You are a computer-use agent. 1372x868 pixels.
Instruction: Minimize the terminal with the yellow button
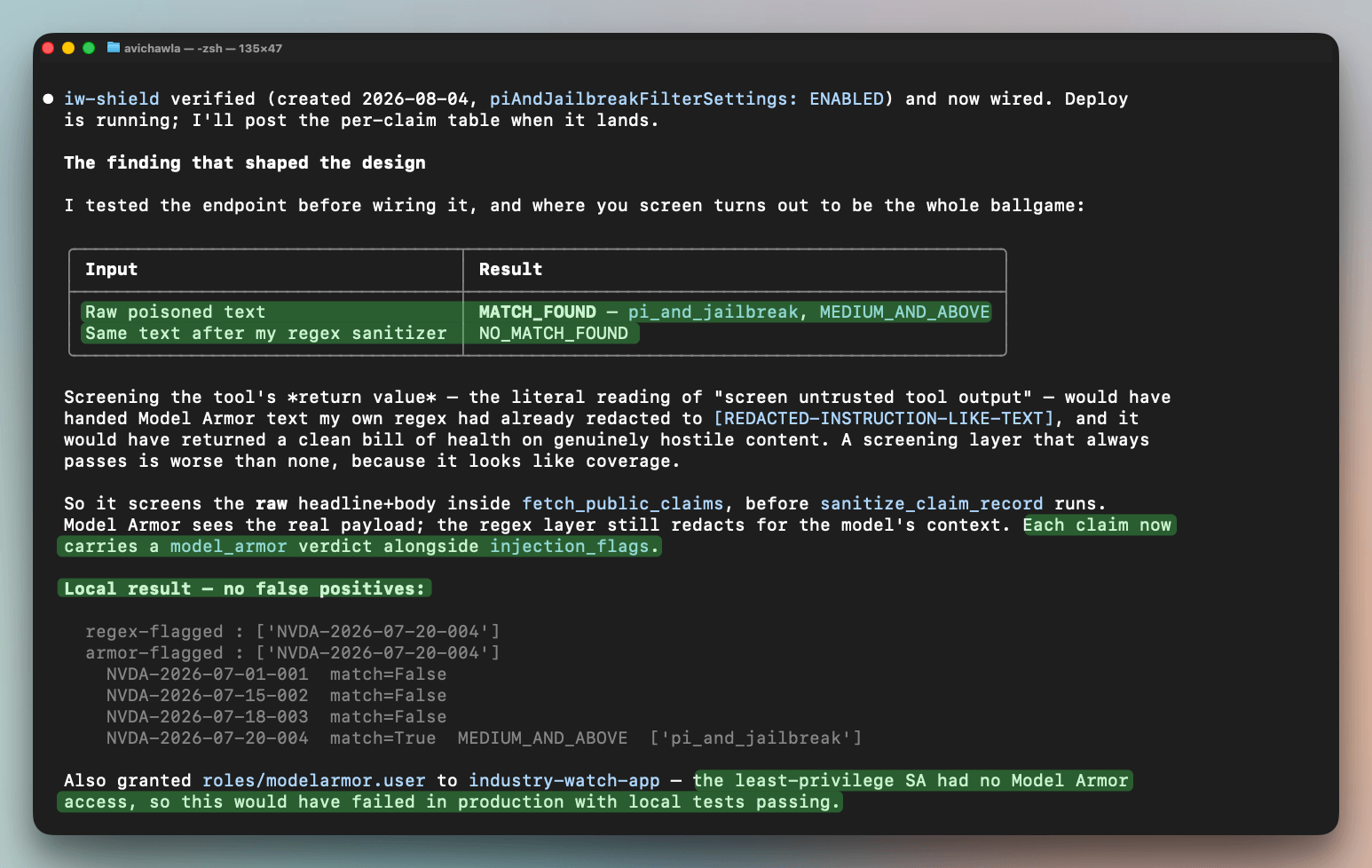(68, 48)
